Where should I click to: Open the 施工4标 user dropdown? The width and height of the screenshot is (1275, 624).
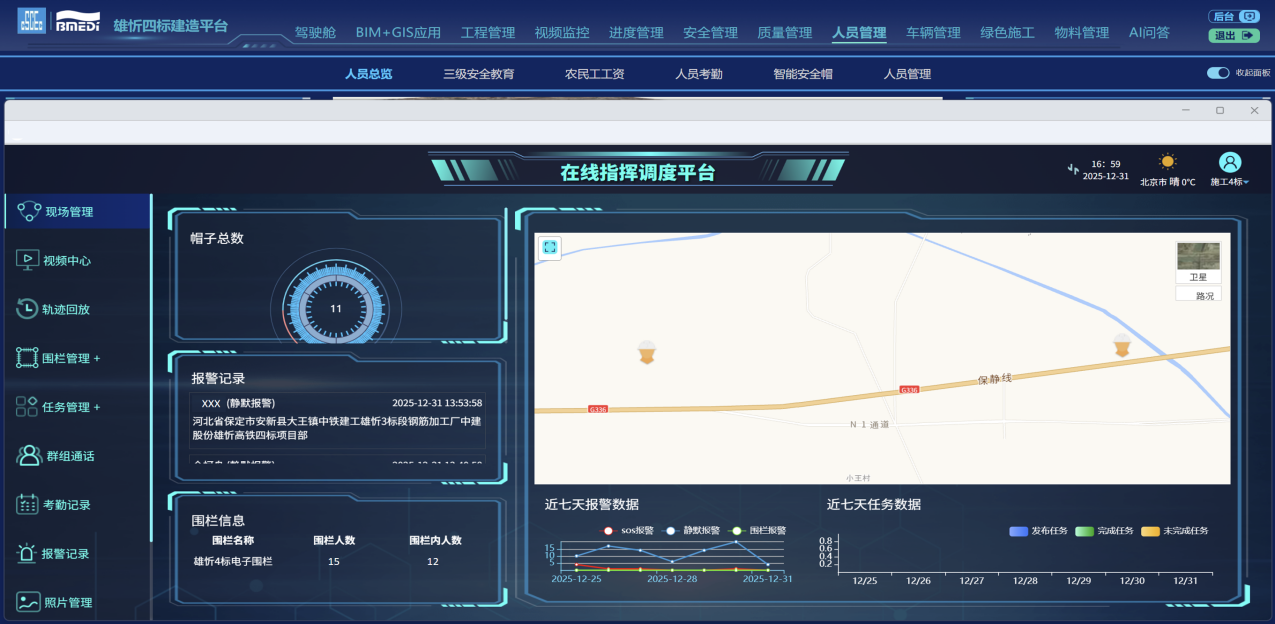(x=1230, y=182)
